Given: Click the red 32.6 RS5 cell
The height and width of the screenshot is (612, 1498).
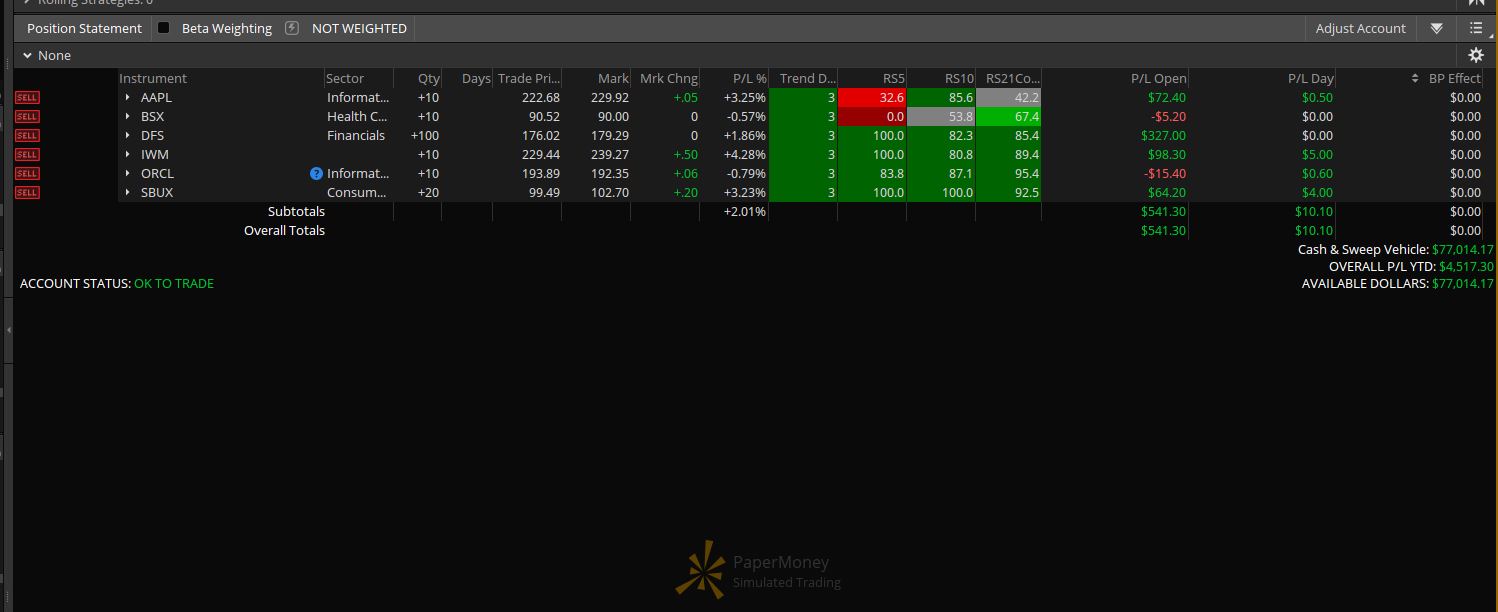Looking at the screenshot, I should [x=872, y=98].
